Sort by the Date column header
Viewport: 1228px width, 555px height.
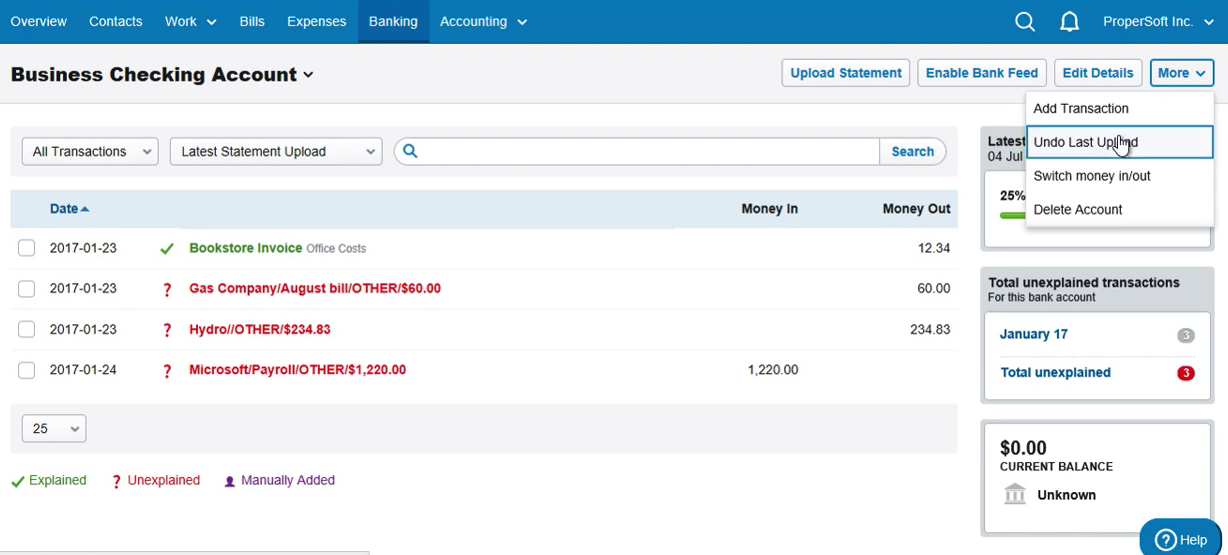pos(64,209)
